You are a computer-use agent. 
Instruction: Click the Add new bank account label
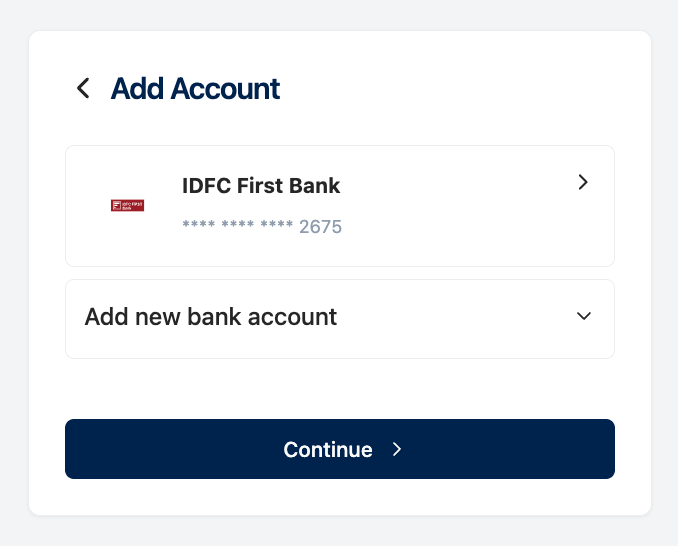pos(211,317)
